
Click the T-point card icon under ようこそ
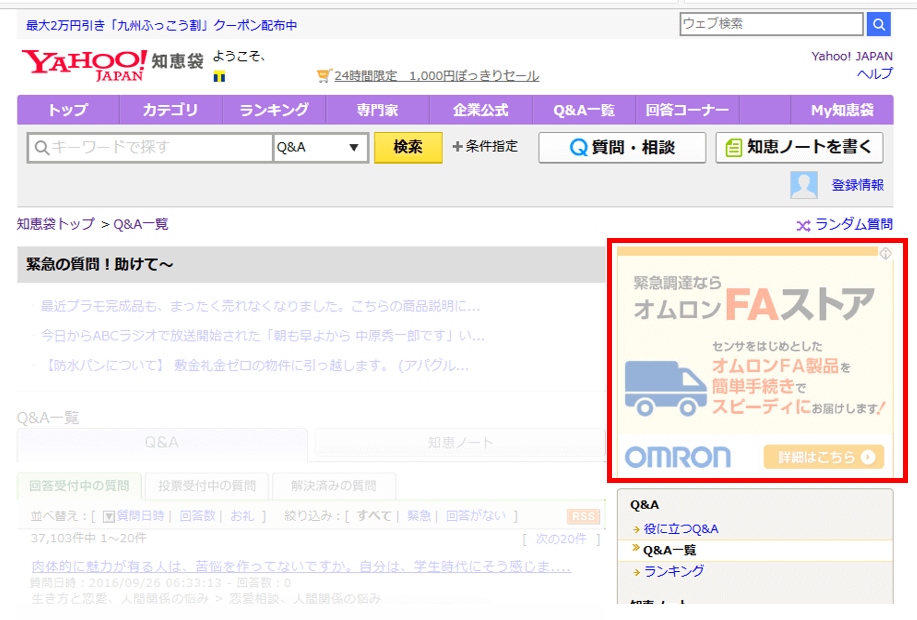(219, 77)
